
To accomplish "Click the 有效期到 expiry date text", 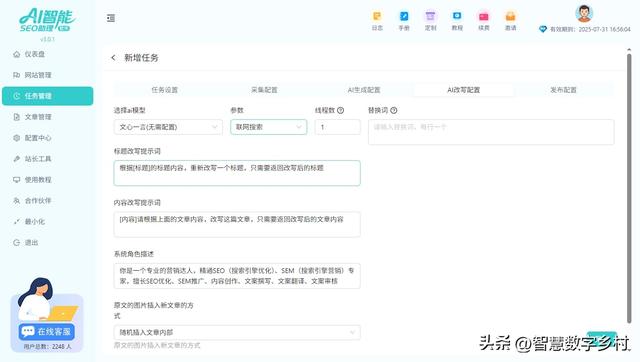I will (x=590, y=29).
